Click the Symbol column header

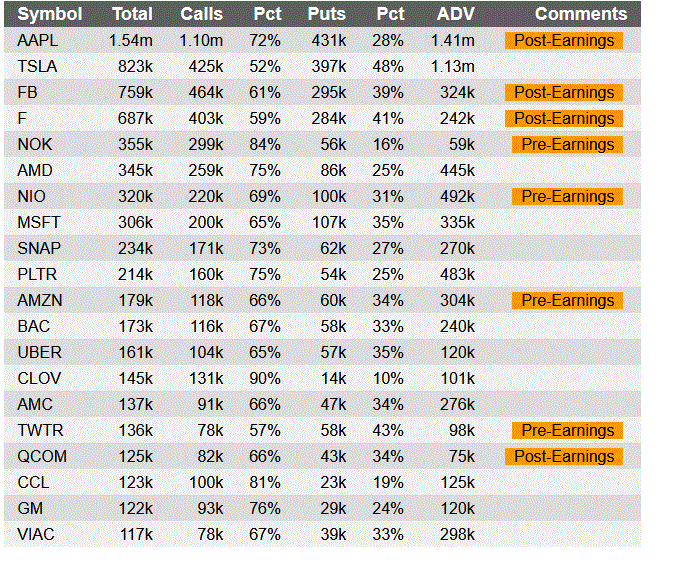point(50,14)
